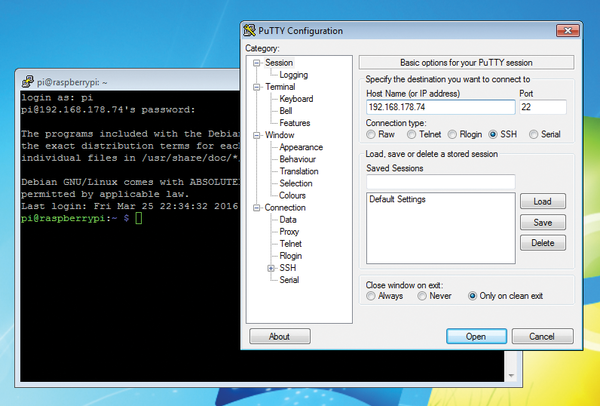Open the Appearance settings category
This screenshot has width=600, height=406.
coord(301,147)
